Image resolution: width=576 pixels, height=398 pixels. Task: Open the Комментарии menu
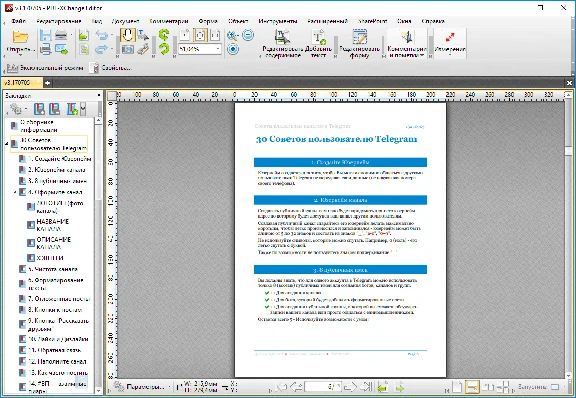click(x=169, y=21)
